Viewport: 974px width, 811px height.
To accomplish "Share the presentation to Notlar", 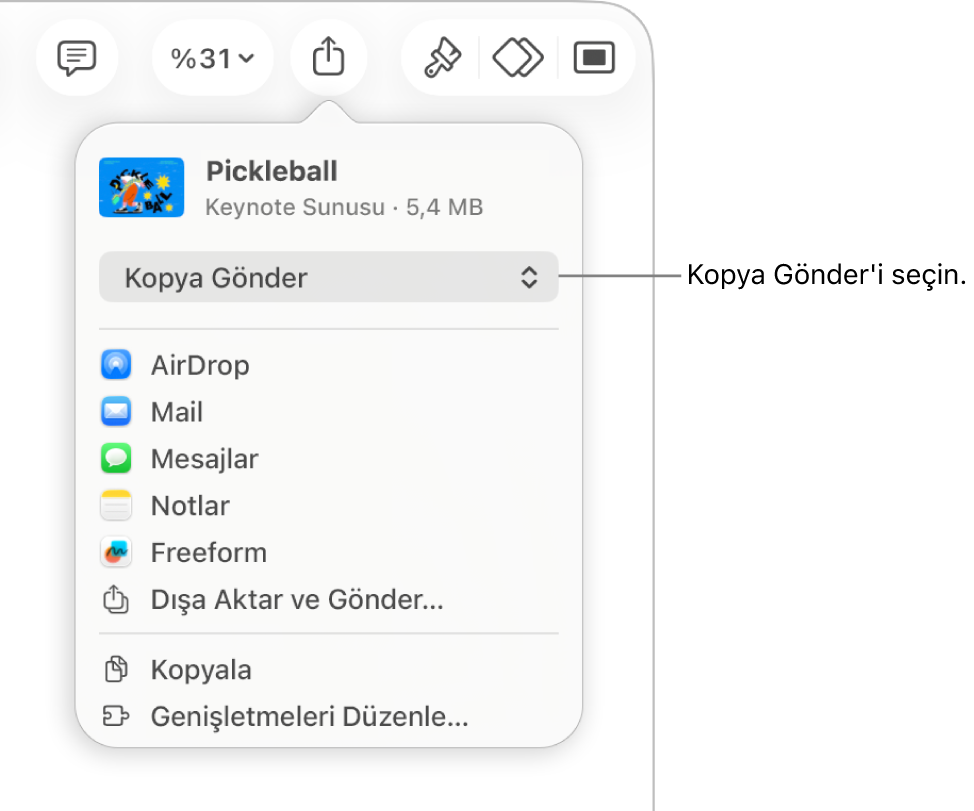I will [329, 505].
